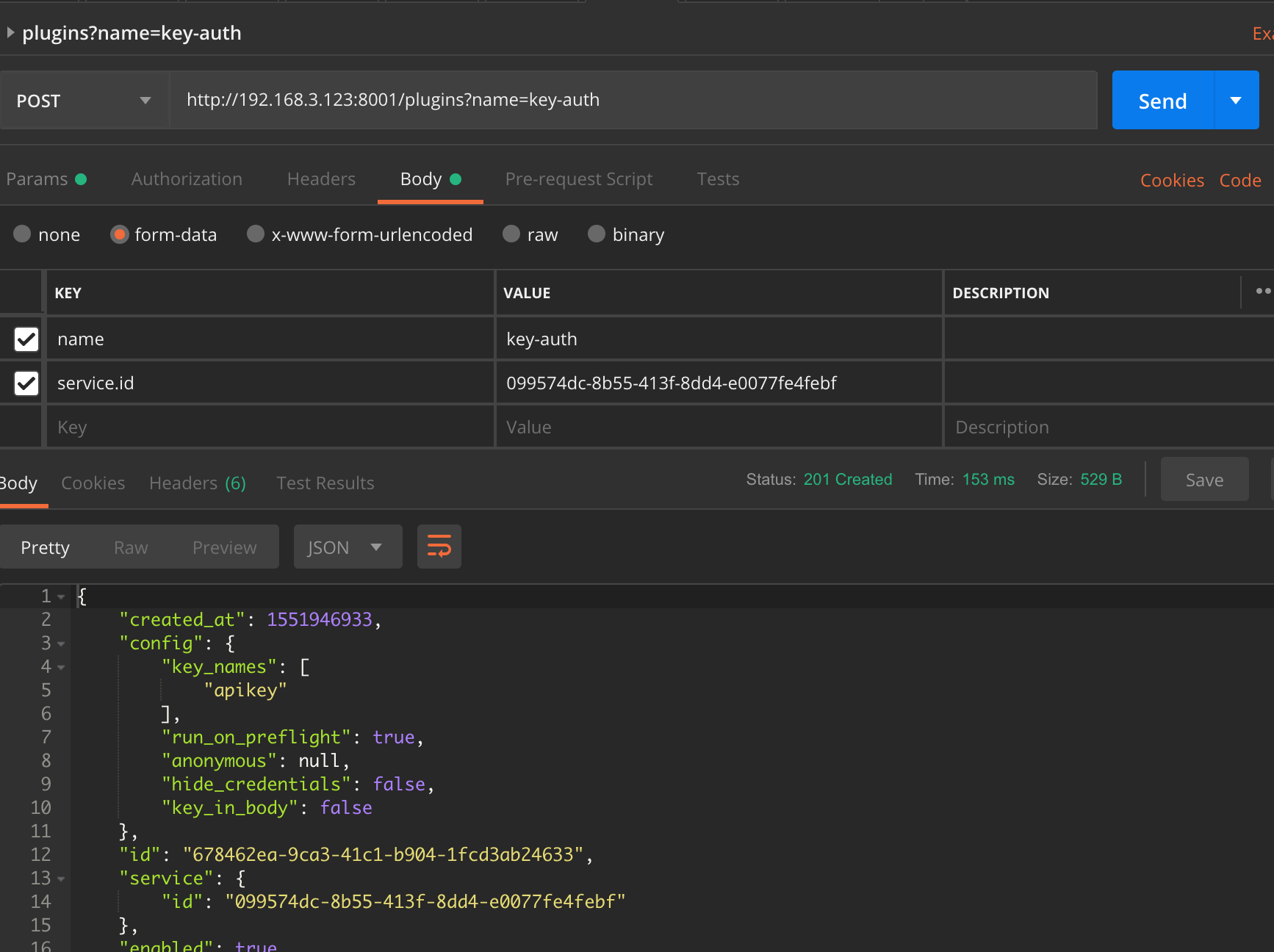
Task: Click the "apikey" string in JSON
Action: tap(245, 690)
